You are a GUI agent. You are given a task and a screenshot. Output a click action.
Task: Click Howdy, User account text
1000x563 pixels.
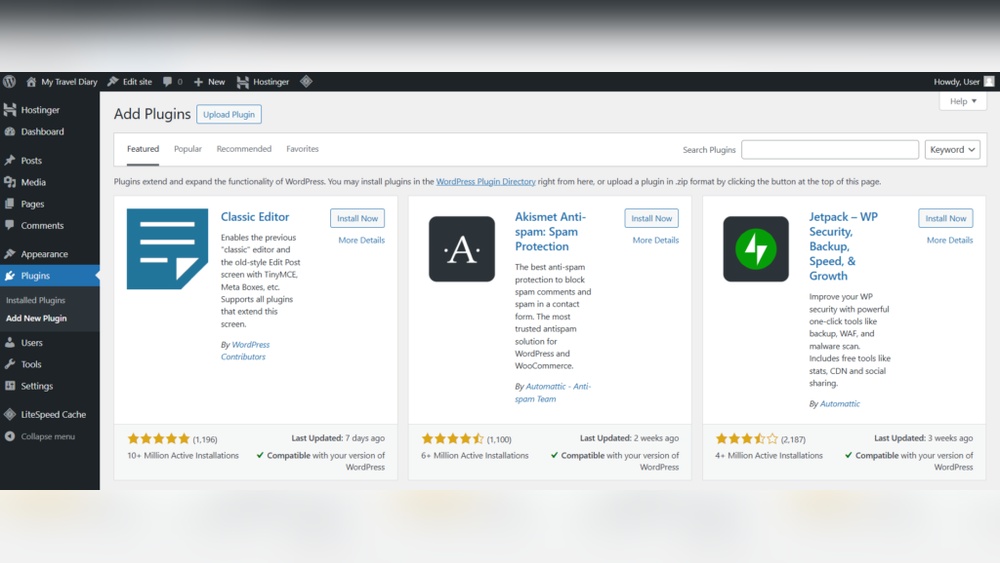tap(957, 82)
